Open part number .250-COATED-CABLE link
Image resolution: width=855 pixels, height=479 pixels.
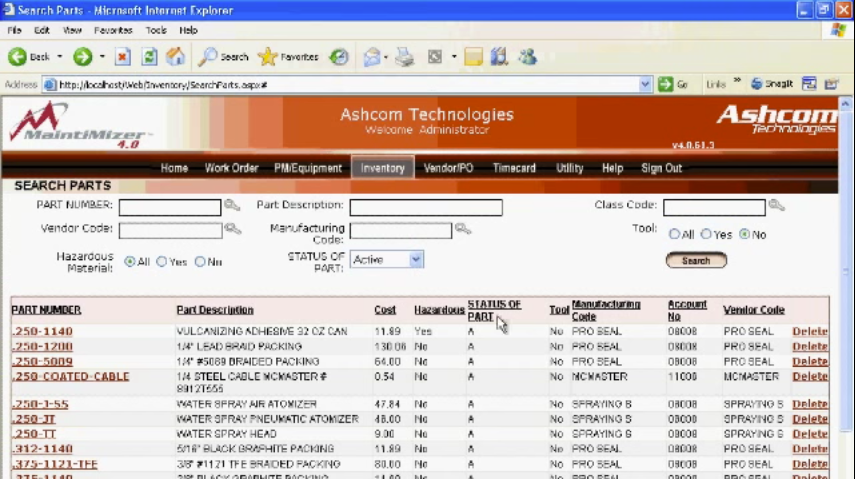coord(71,376)
